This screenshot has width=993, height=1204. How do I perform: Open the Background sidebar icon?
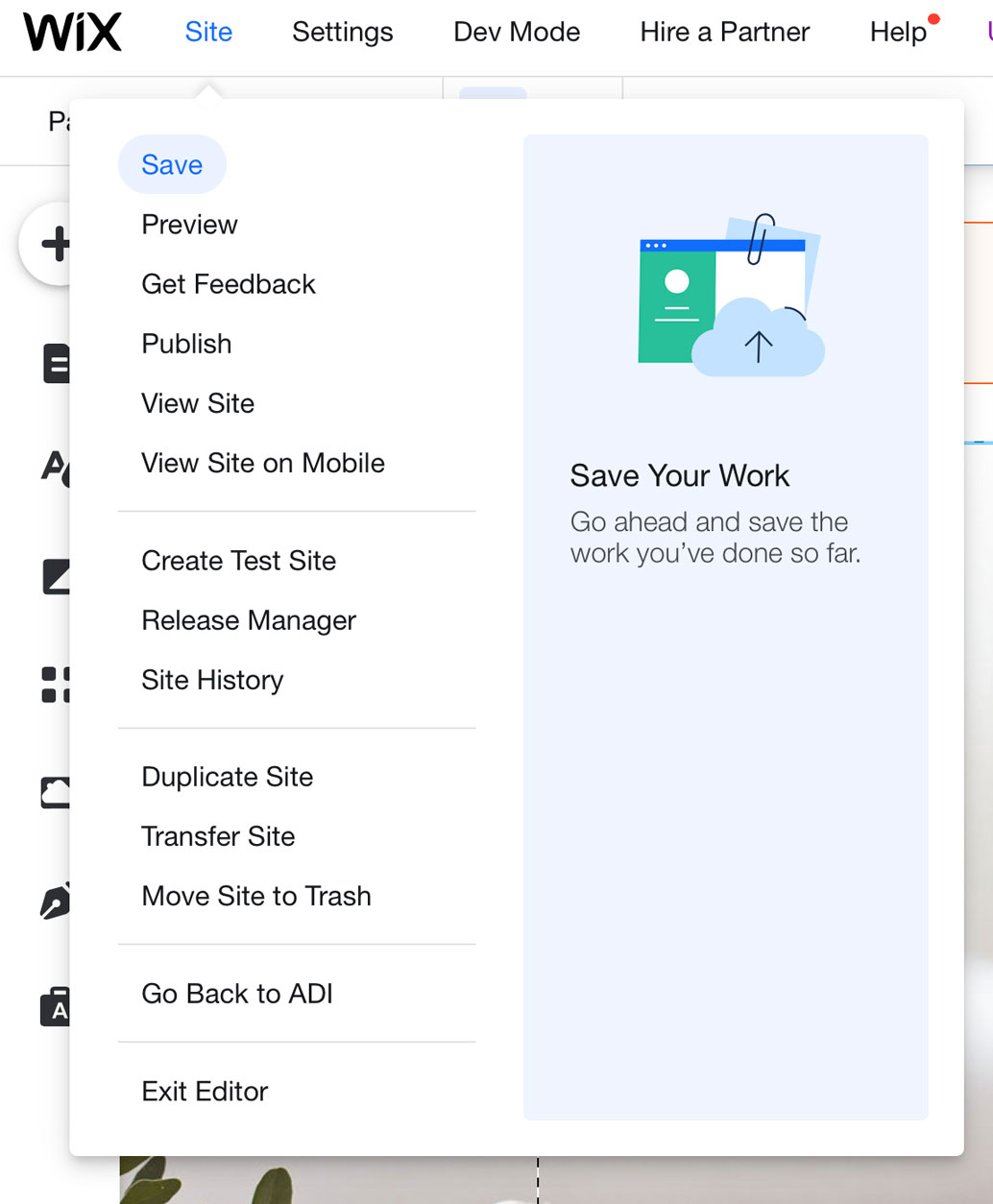coord(56,577)
